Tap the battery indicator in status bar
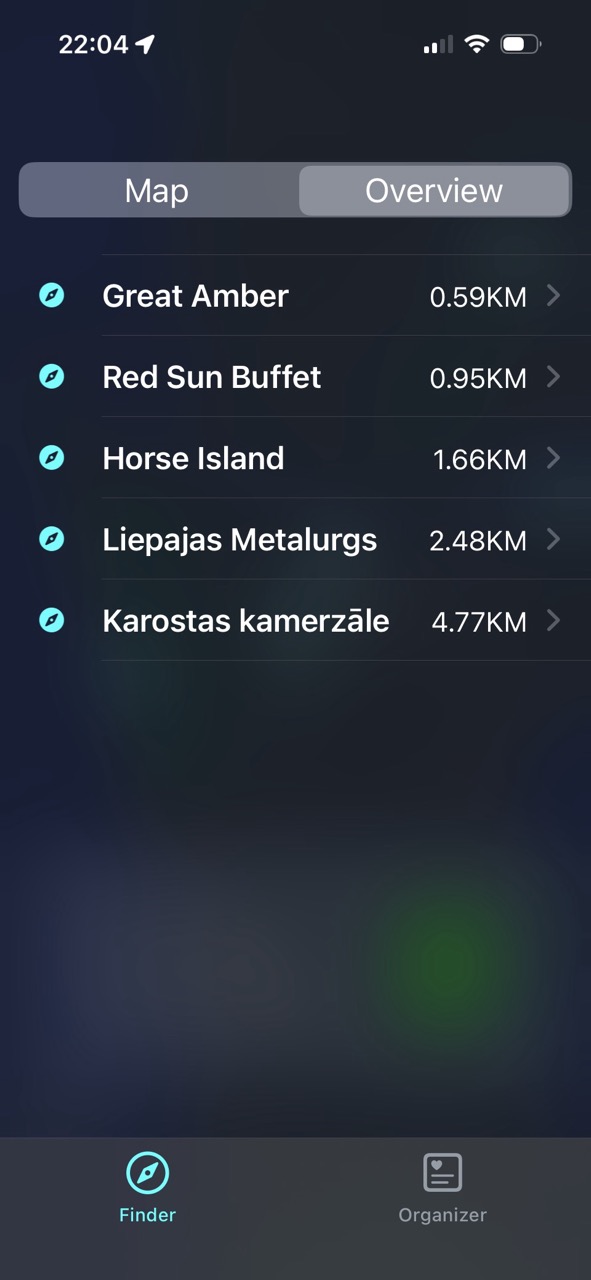 tap(520, 44)
